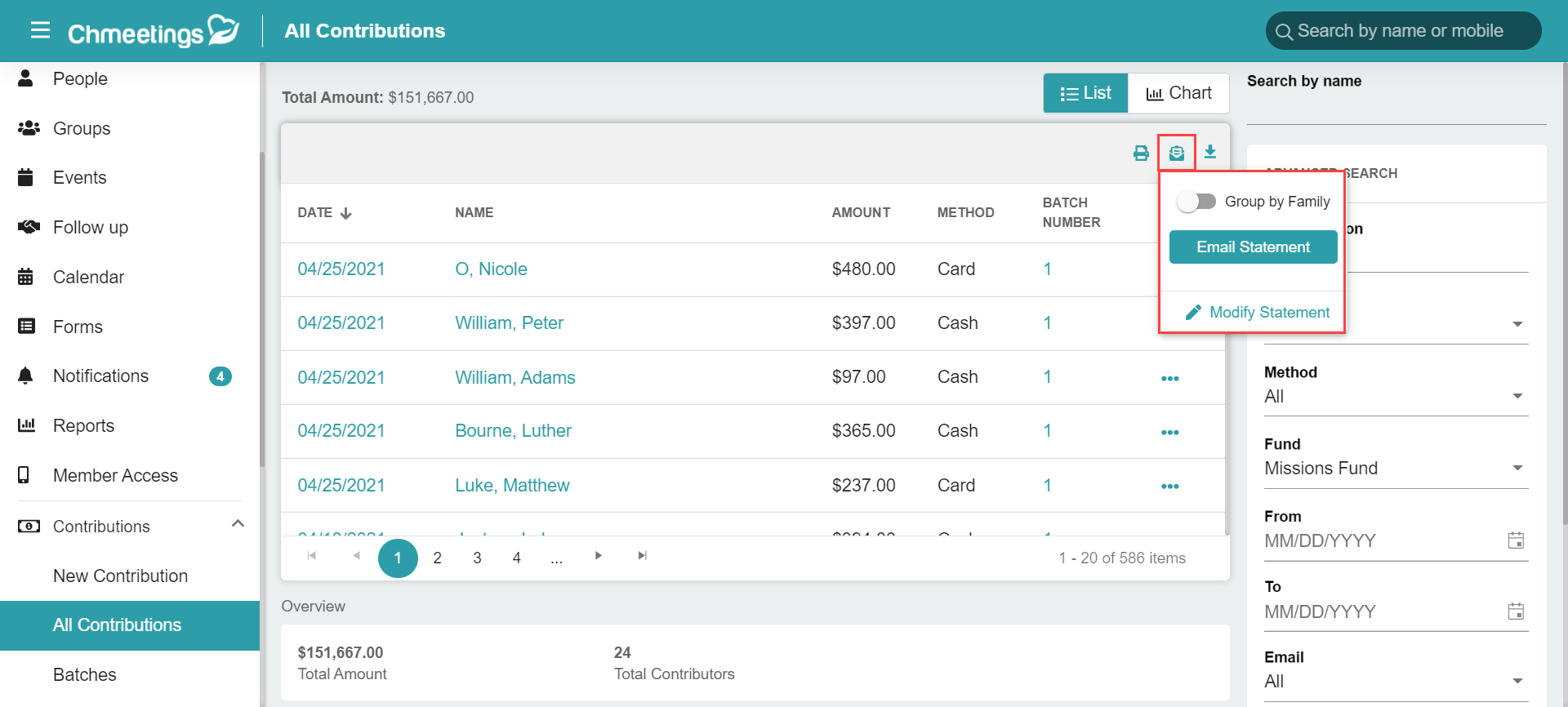
Task: Open the From date calendar picker
Action: coord(1516,540)
